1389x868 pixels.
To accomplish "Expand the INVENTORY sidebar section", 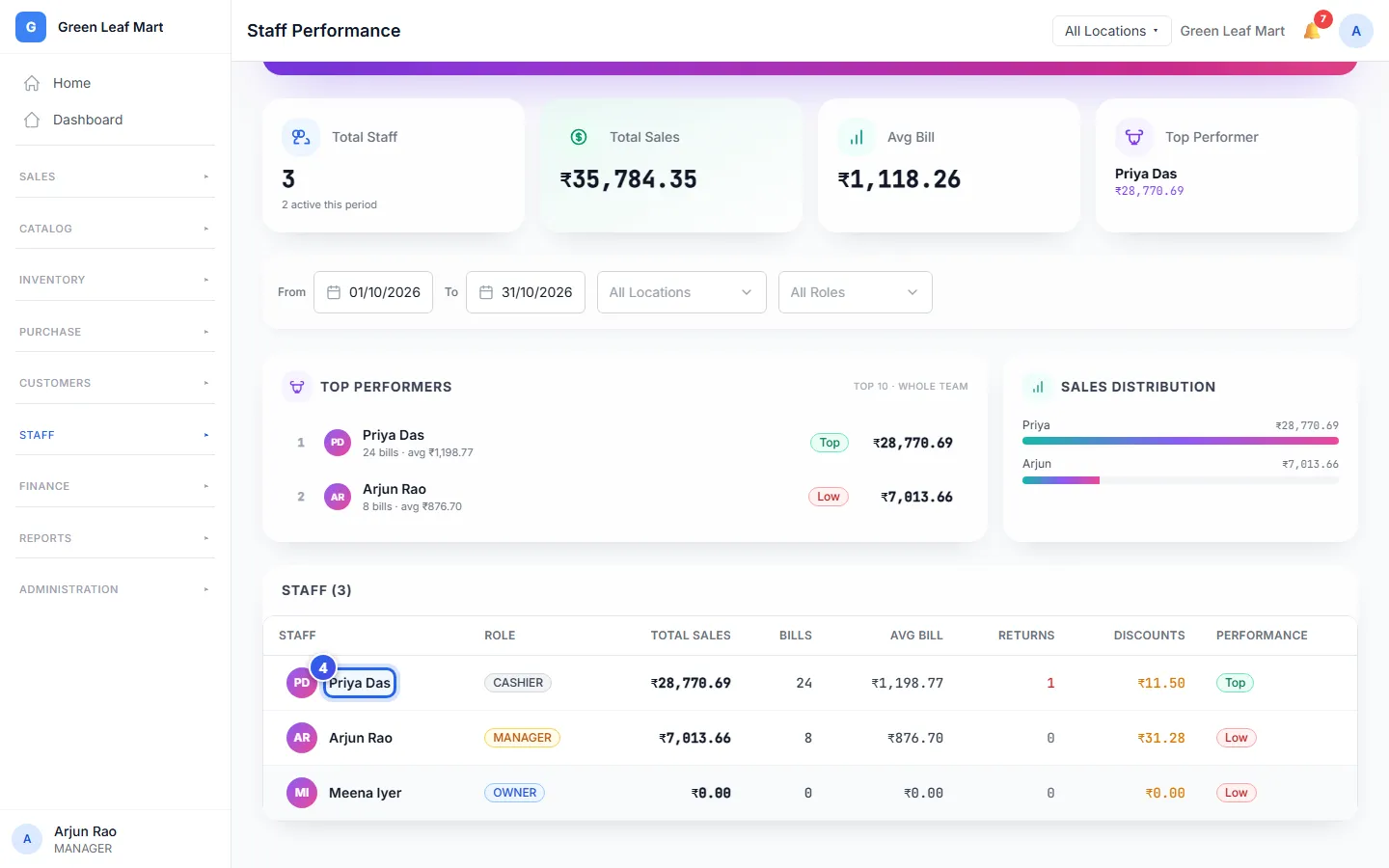I will coord(115,280).
